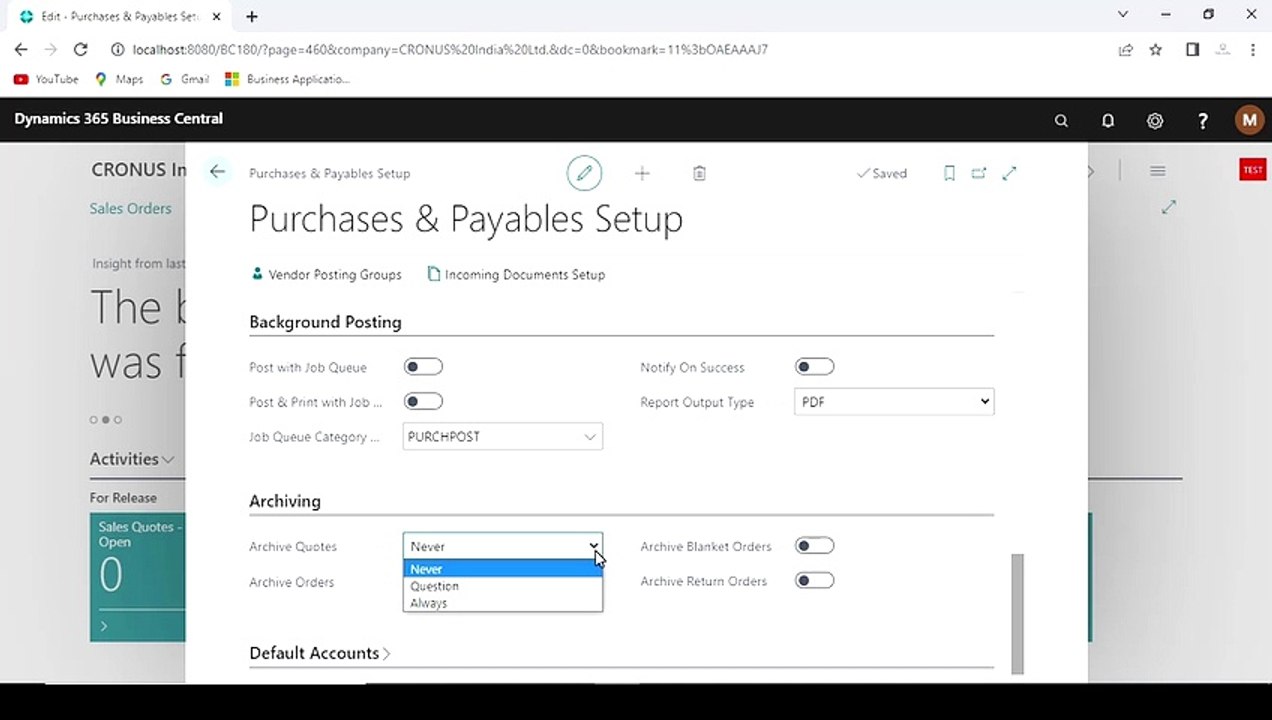Open browser side panel icon

pyautogui.click(x=1192, y=49)
